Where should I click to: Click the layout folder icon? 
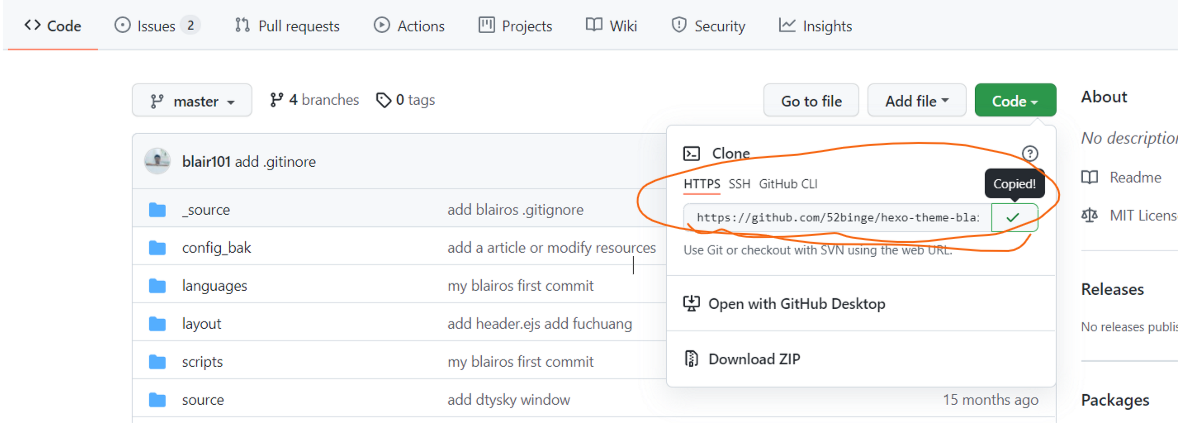157,324
